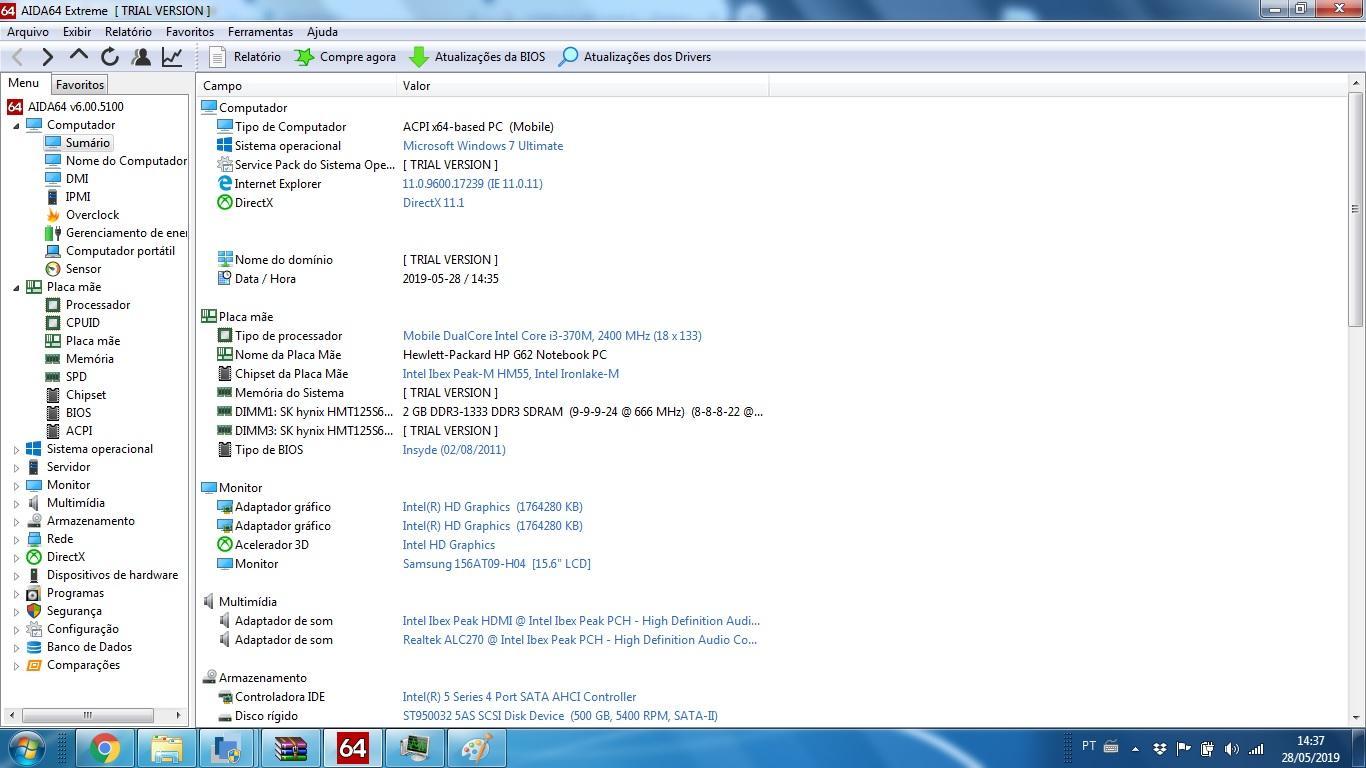Refresh the page with the circular arrow icon
Image resolution: width=1366 pixels, height=768 pixels.
coord(110,57)
